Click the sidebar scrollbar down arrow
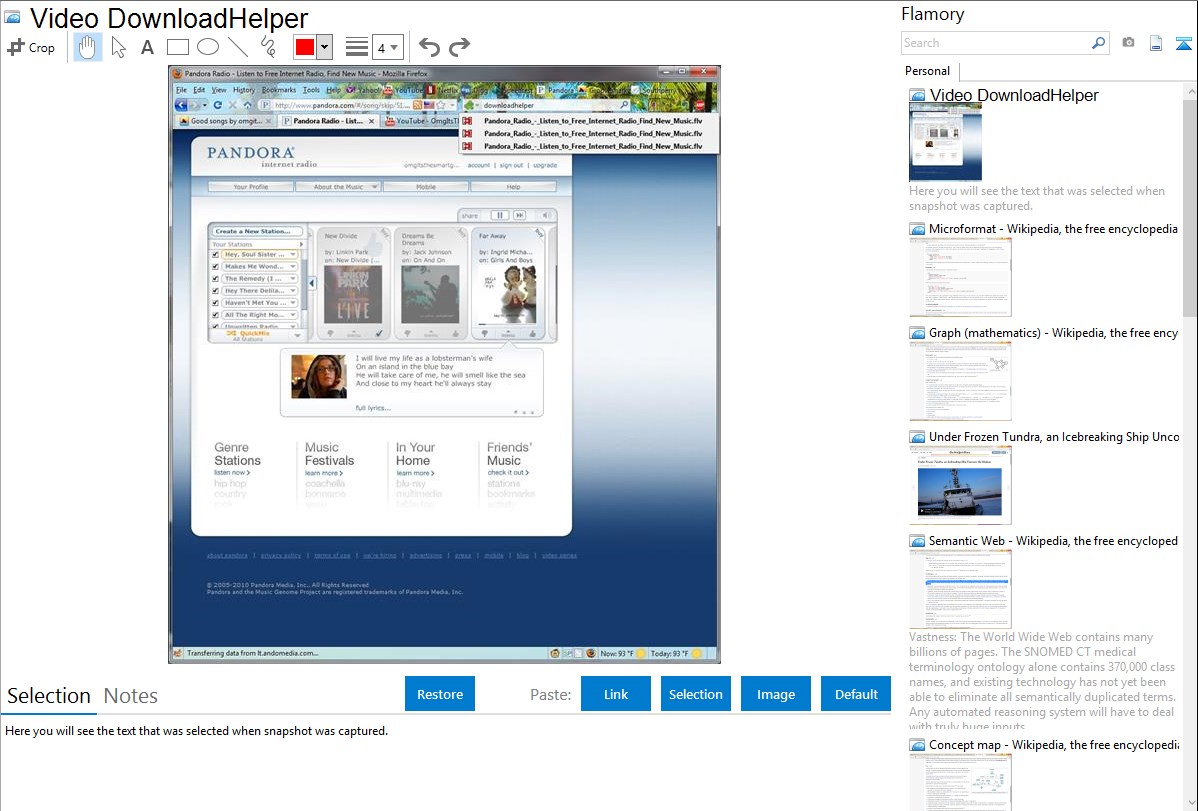The height and width of the screenshot is (811, 1198). click(1190, 803)
